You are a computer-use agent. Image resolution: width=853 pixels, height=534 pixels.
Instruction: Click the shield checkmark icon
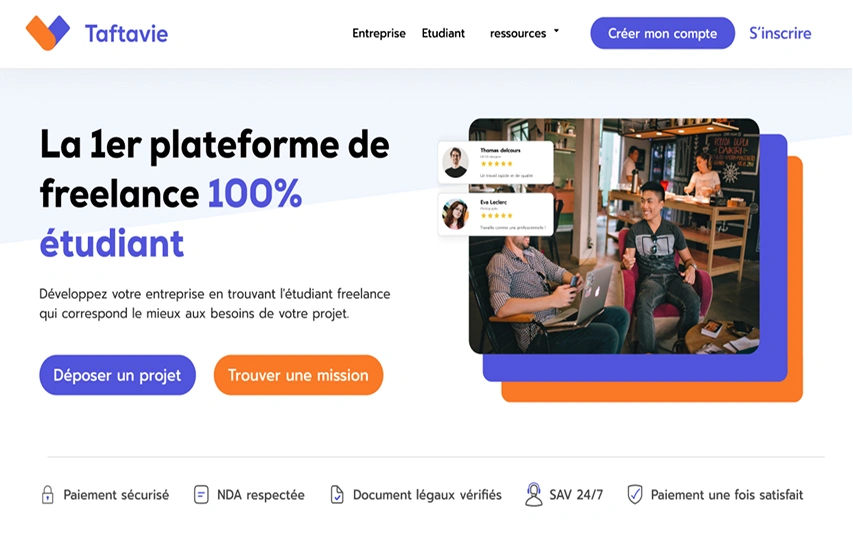coord(635,494)
